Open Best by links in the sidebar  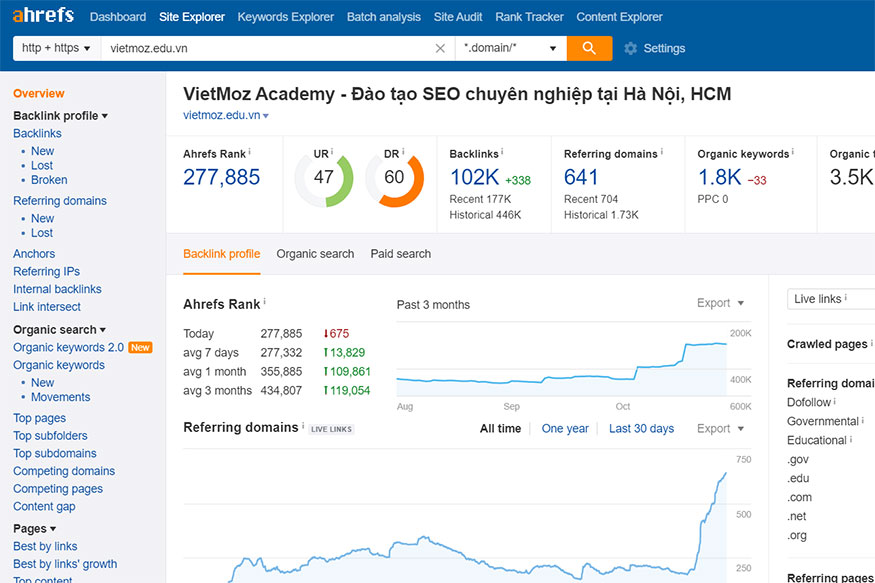(x=45, y=546)
